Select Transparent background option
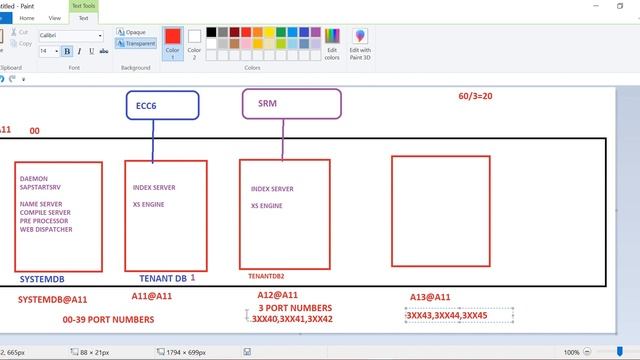This screenshot has height=360, width=640. coord(136,43)
